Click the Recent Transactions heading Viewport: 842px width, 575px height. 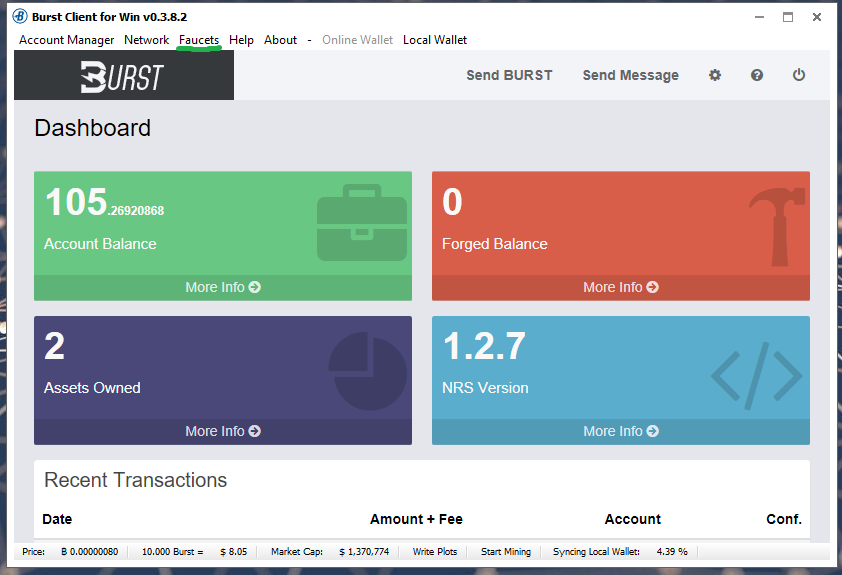pos(135,480)
